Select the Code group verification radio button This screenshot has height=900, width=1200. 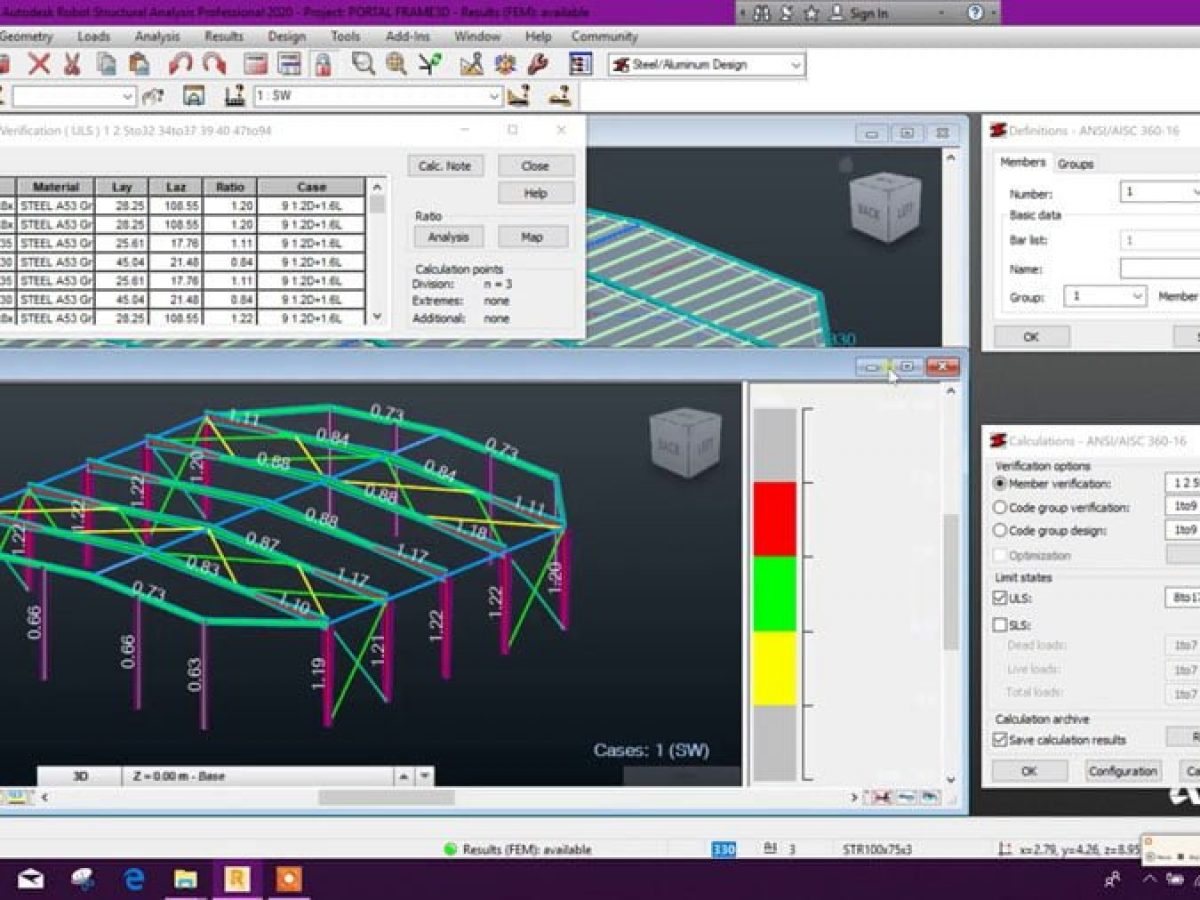pos(1000,508)
